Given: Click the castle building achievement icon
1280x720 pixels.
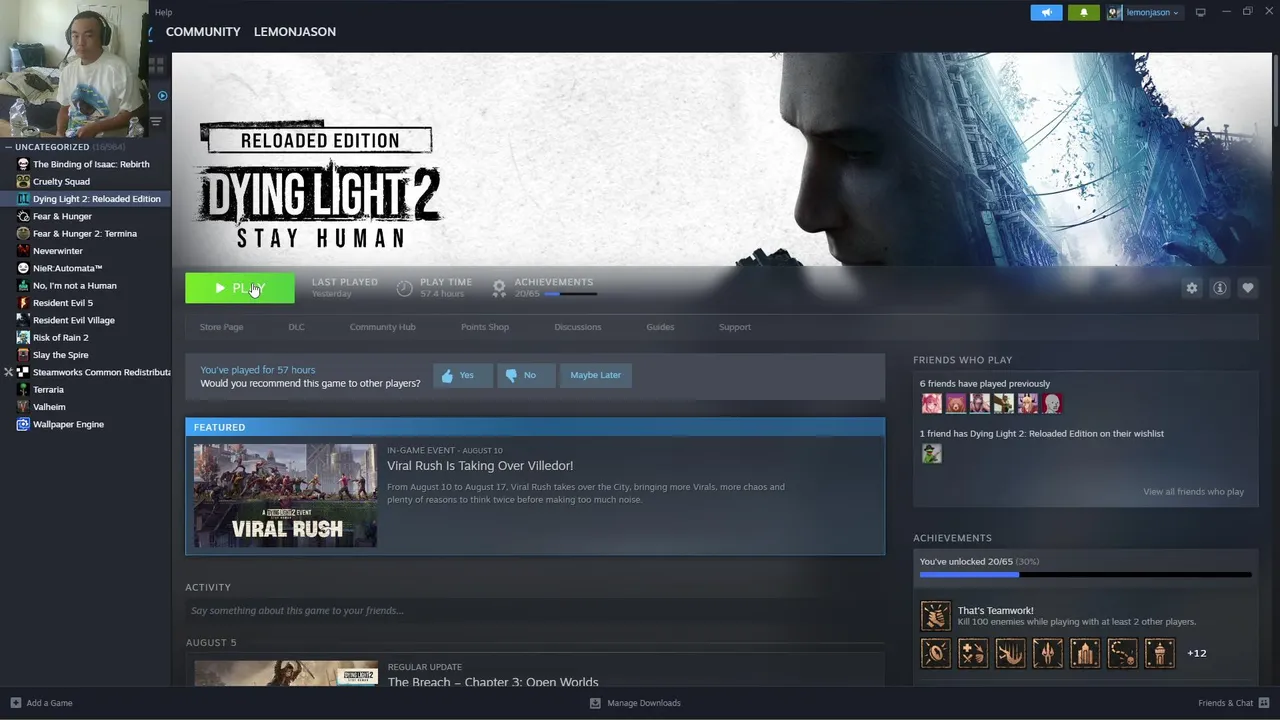Looking at the screenshot, I should pos(1084,653).
